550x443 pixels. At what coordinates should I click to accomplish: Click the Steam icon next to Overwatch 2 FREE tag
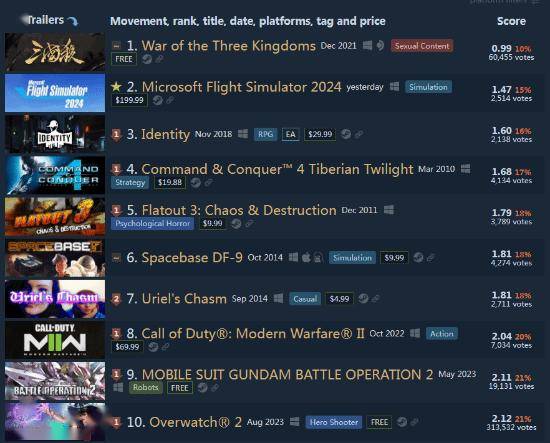click(402, 422)
